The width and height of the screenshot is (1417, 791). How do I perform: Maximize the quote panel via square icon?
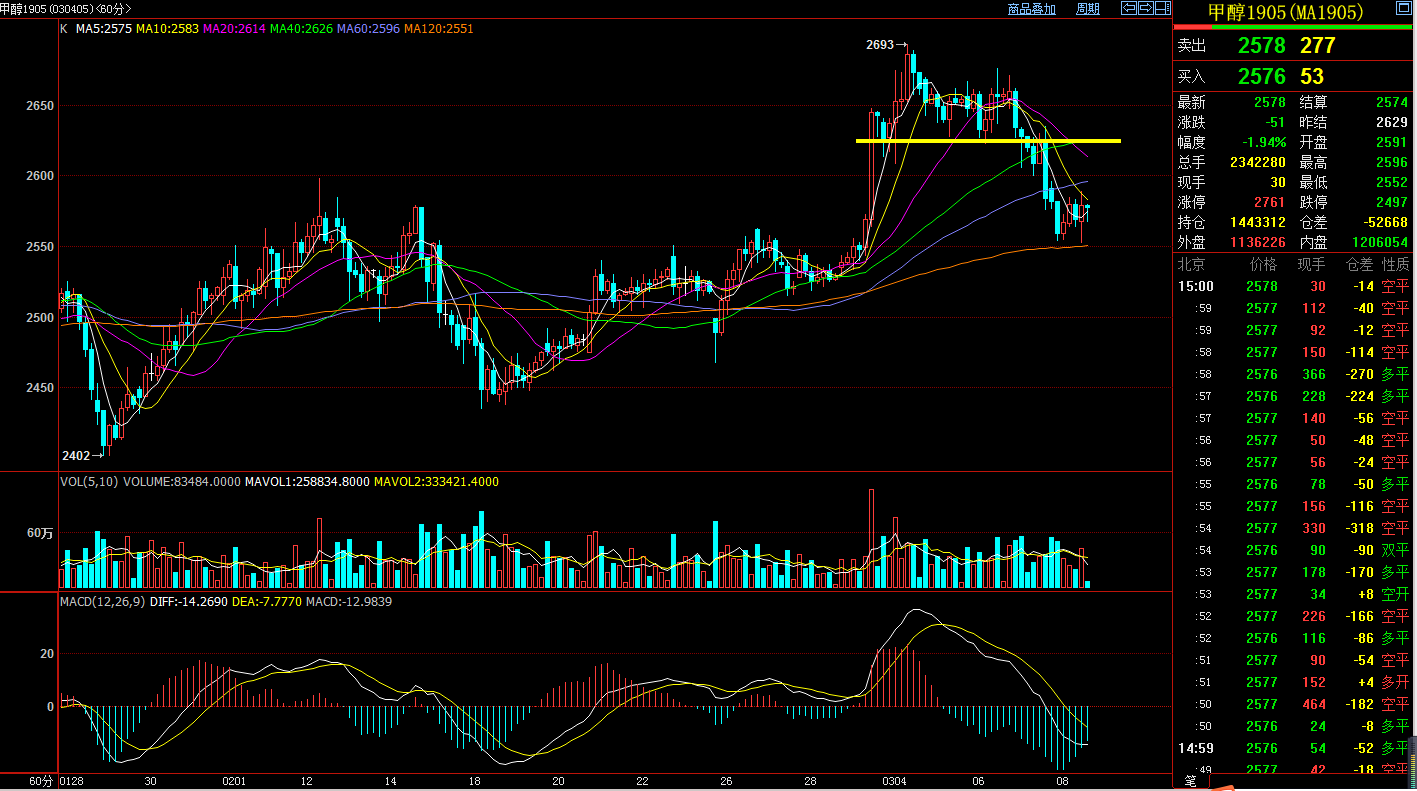click(1405, 8)
